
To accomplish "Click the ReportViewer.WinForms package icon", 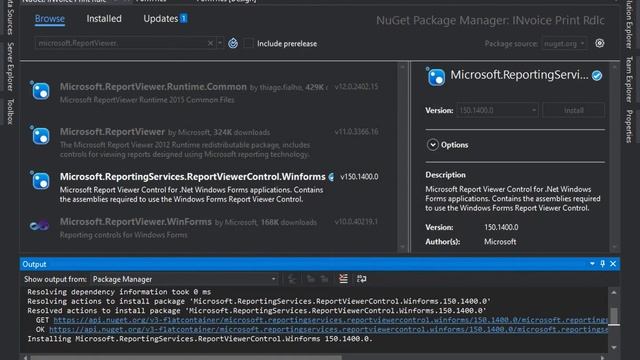I will 39,225.
